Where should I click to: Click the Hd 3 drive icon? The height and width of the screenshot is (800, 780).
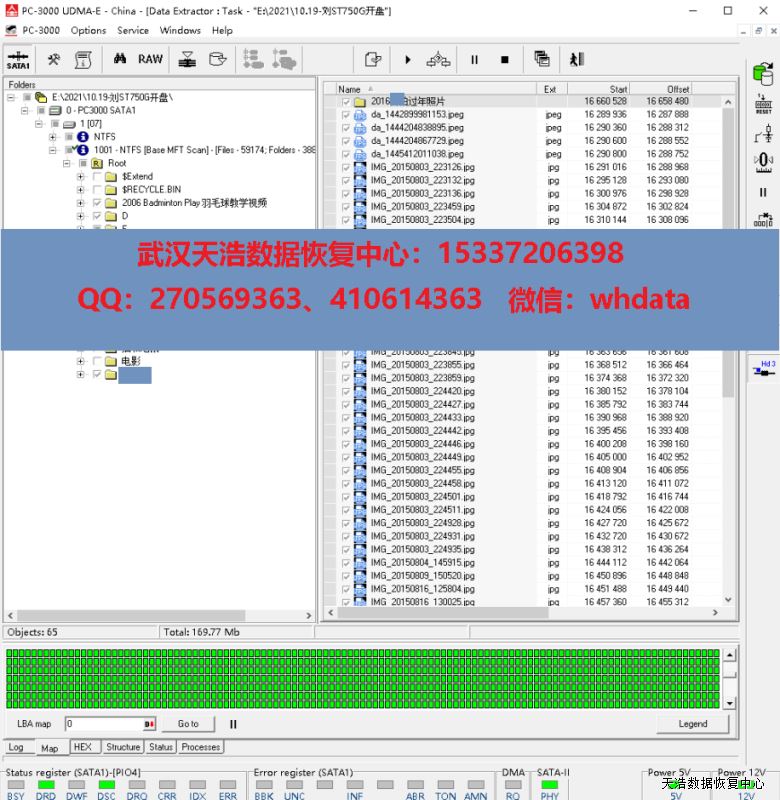(763, 369)
